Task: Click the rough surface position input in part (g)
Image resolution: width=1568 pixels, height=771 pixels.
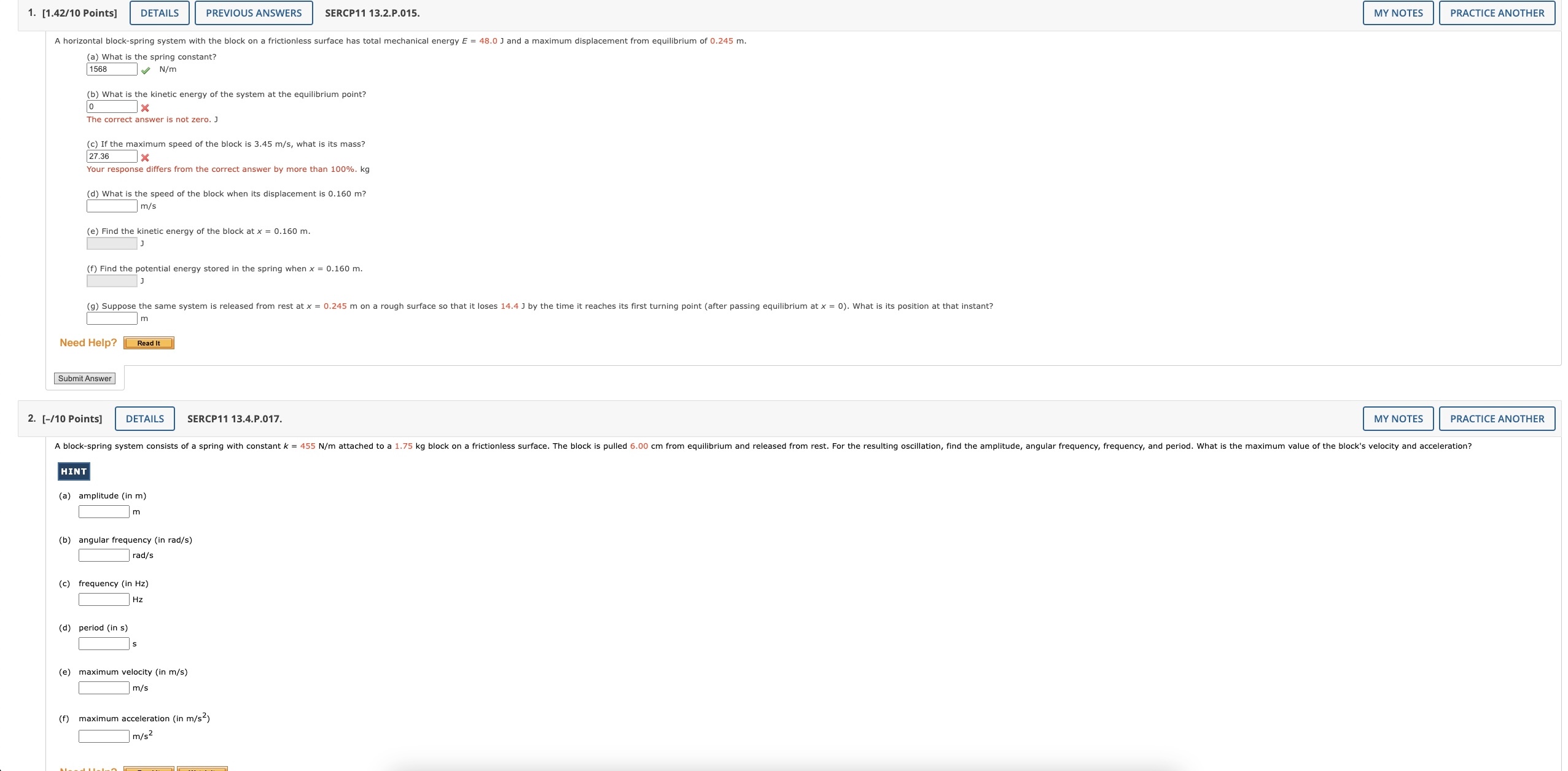Action: point(112,319)
